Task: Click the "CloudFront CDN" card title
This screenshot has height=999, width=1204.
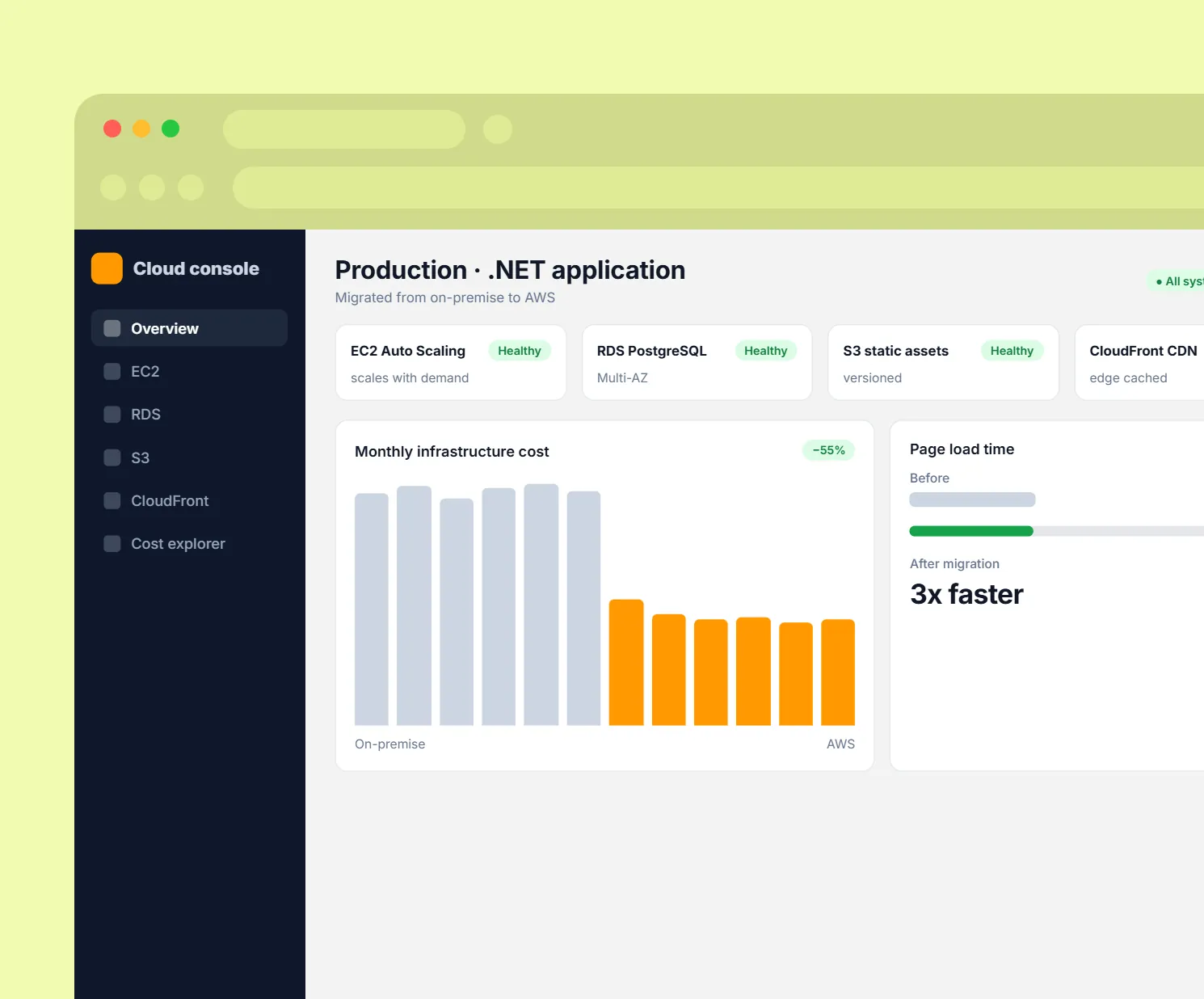Action: coord(1143,351)
